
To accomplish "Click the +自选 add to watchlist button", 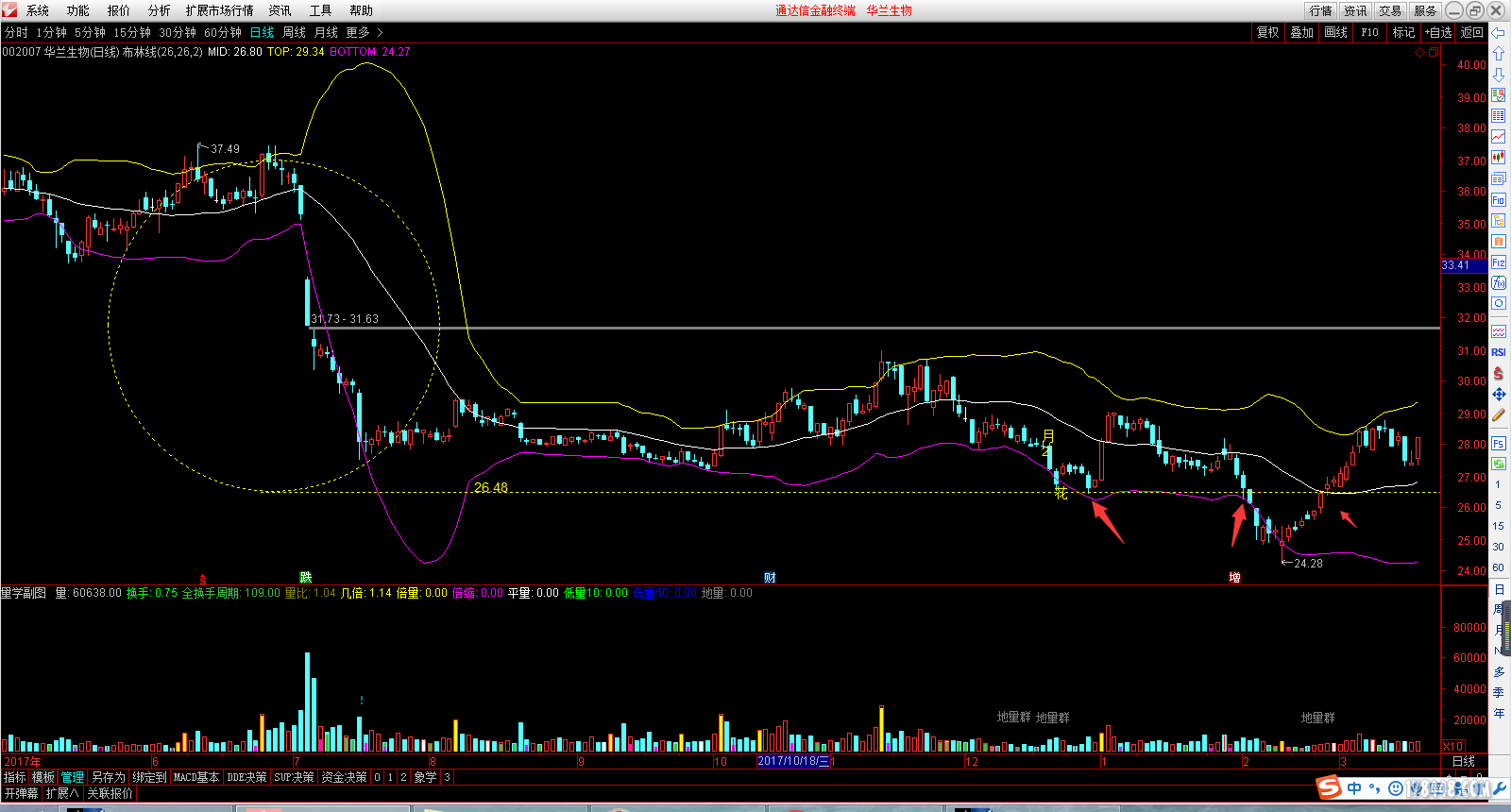I will [1438, 32].
